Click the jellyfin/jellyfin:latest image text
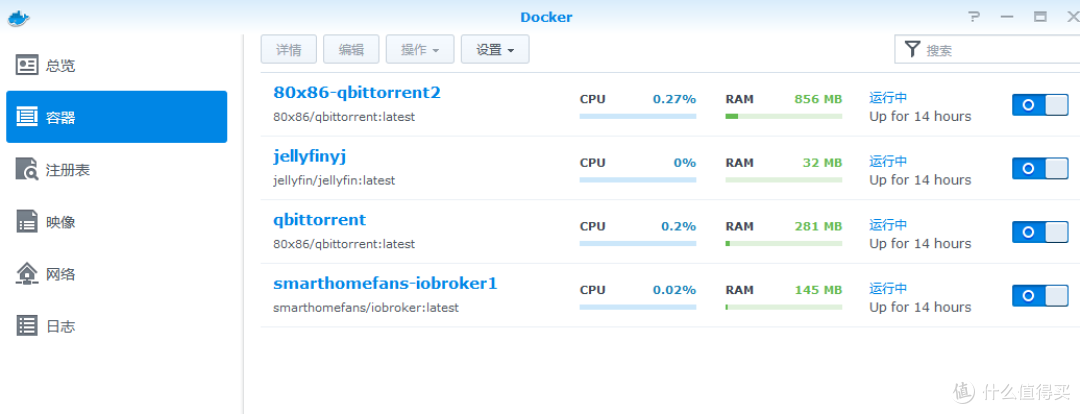The height and width of the screenshot is (414, 1080). 334,180
